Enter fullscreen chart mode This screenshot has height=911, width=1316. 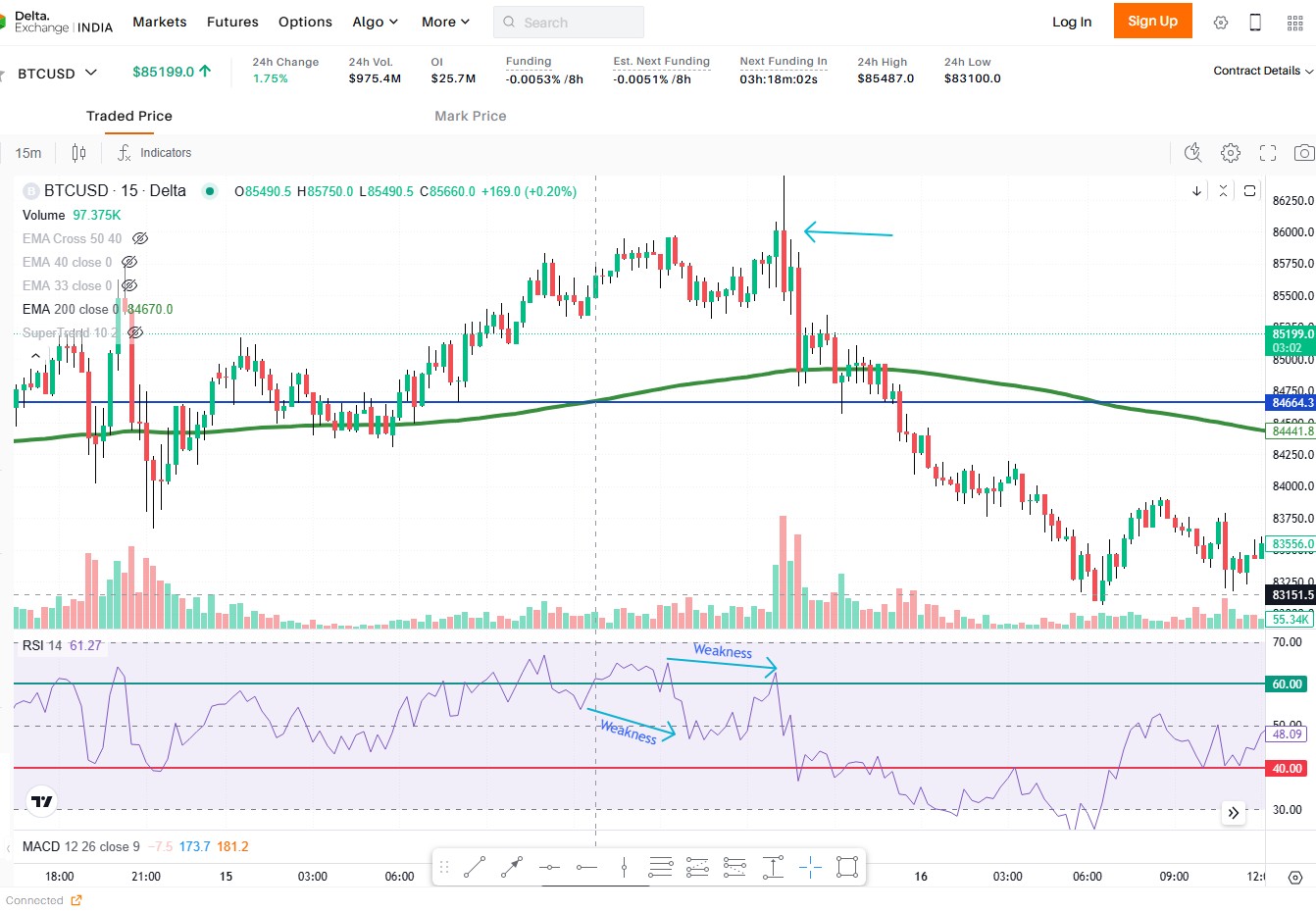click(1268, 153)
